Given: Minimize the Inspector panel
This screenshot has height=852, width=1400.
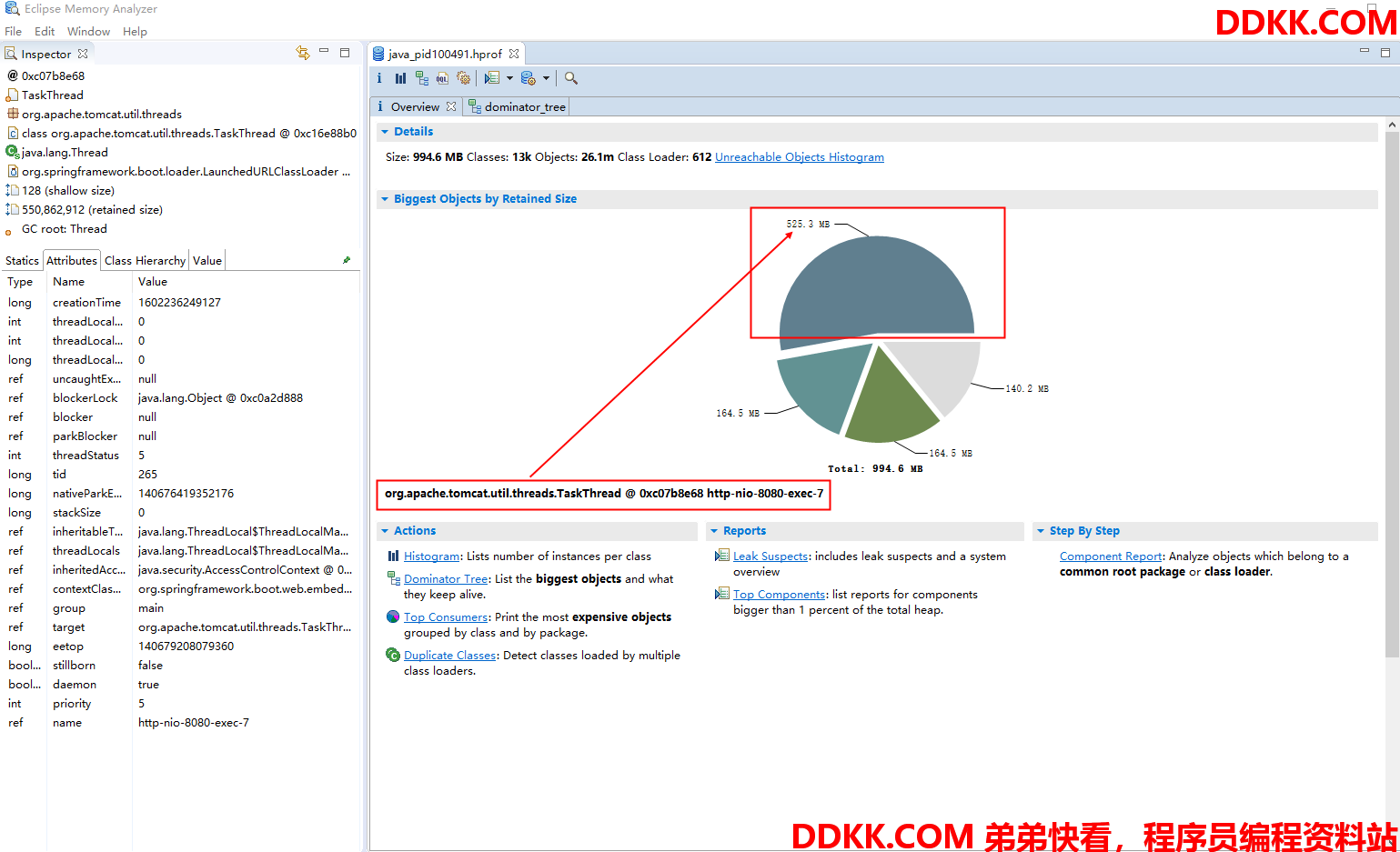Looking at the screenshot, I should tap(324, 52).
